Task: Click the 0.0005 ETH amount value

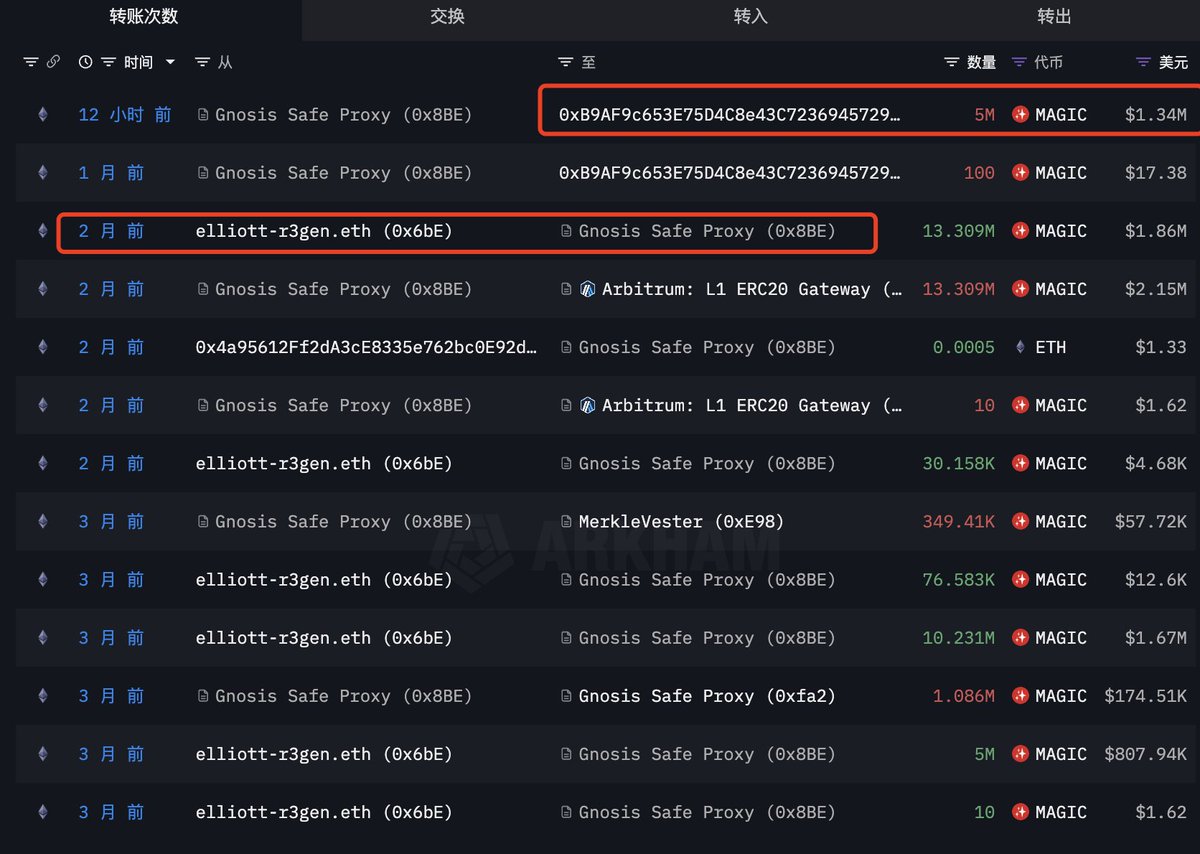Action: point(964,347)
